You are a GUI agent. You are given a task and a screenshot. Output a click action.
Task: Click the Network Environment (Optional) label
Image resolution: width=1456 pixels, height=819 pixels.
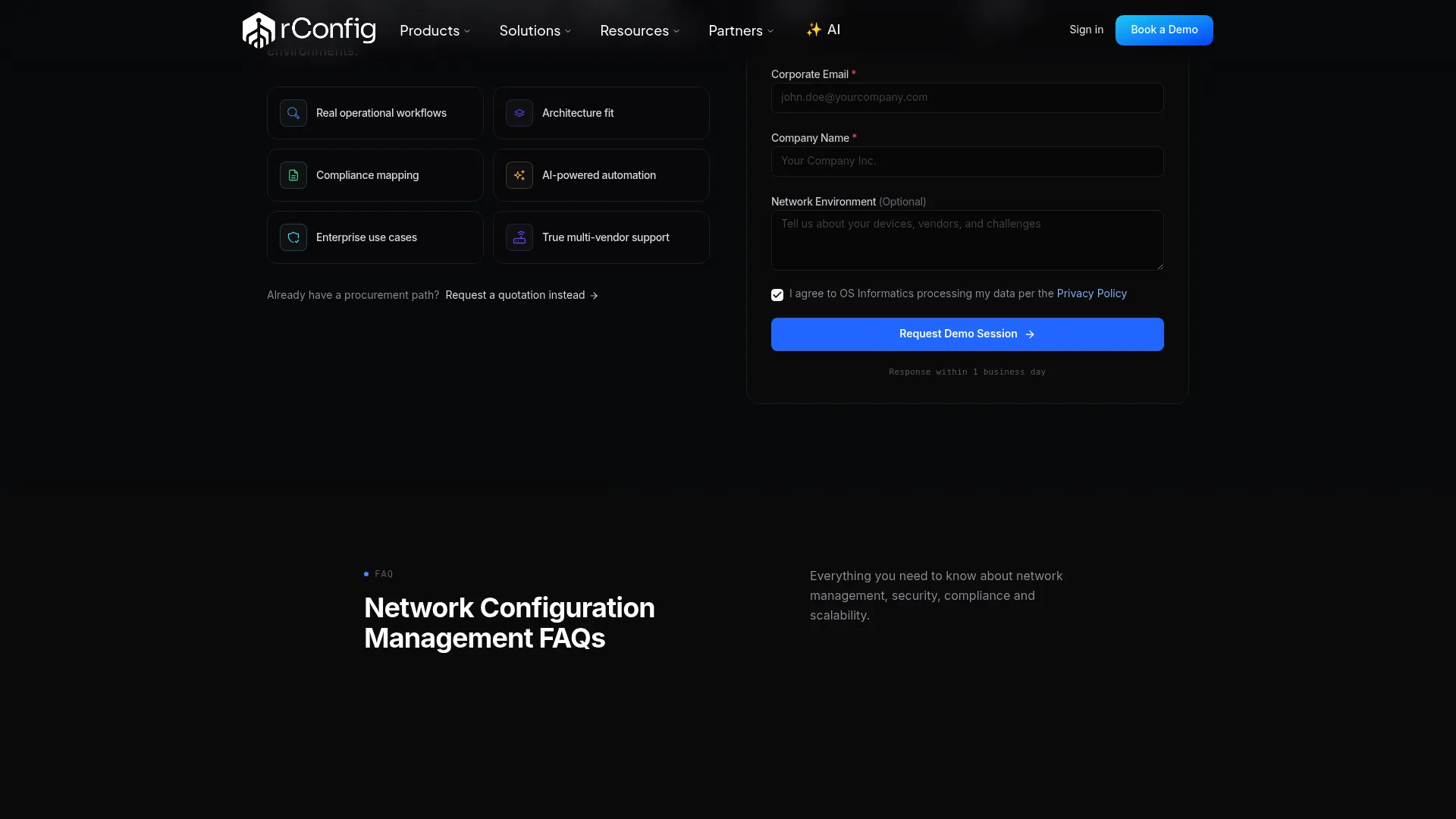pyautogui.click(x=849, y=202)
